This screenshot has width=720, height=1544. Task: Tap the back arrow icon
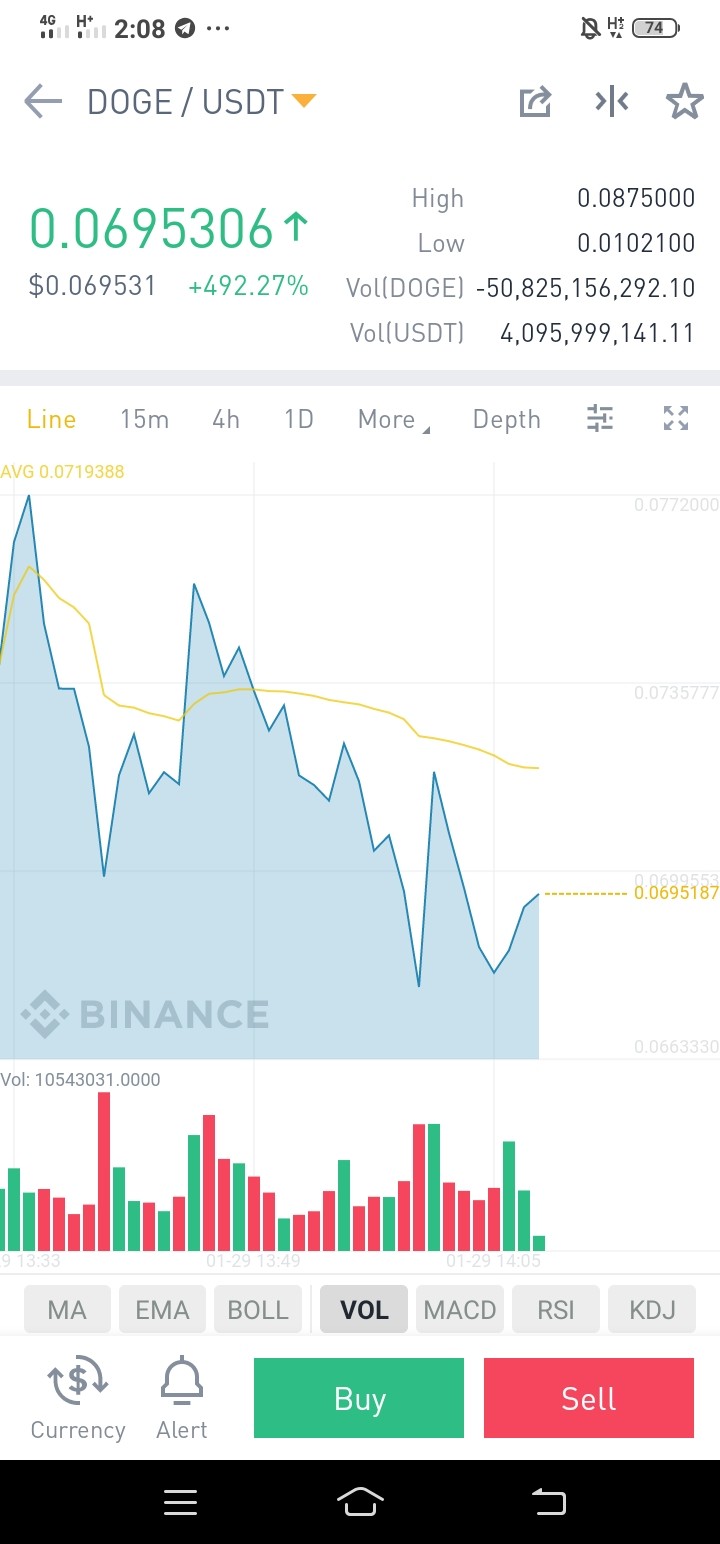(x=43, y=102)
